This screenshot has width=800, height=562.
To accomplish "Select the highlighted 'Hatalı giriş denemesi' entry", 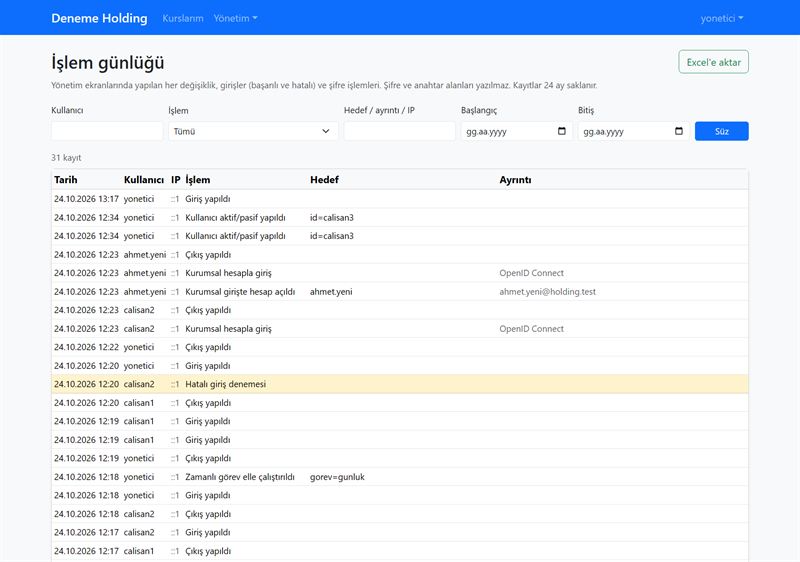I will (399, 384).
